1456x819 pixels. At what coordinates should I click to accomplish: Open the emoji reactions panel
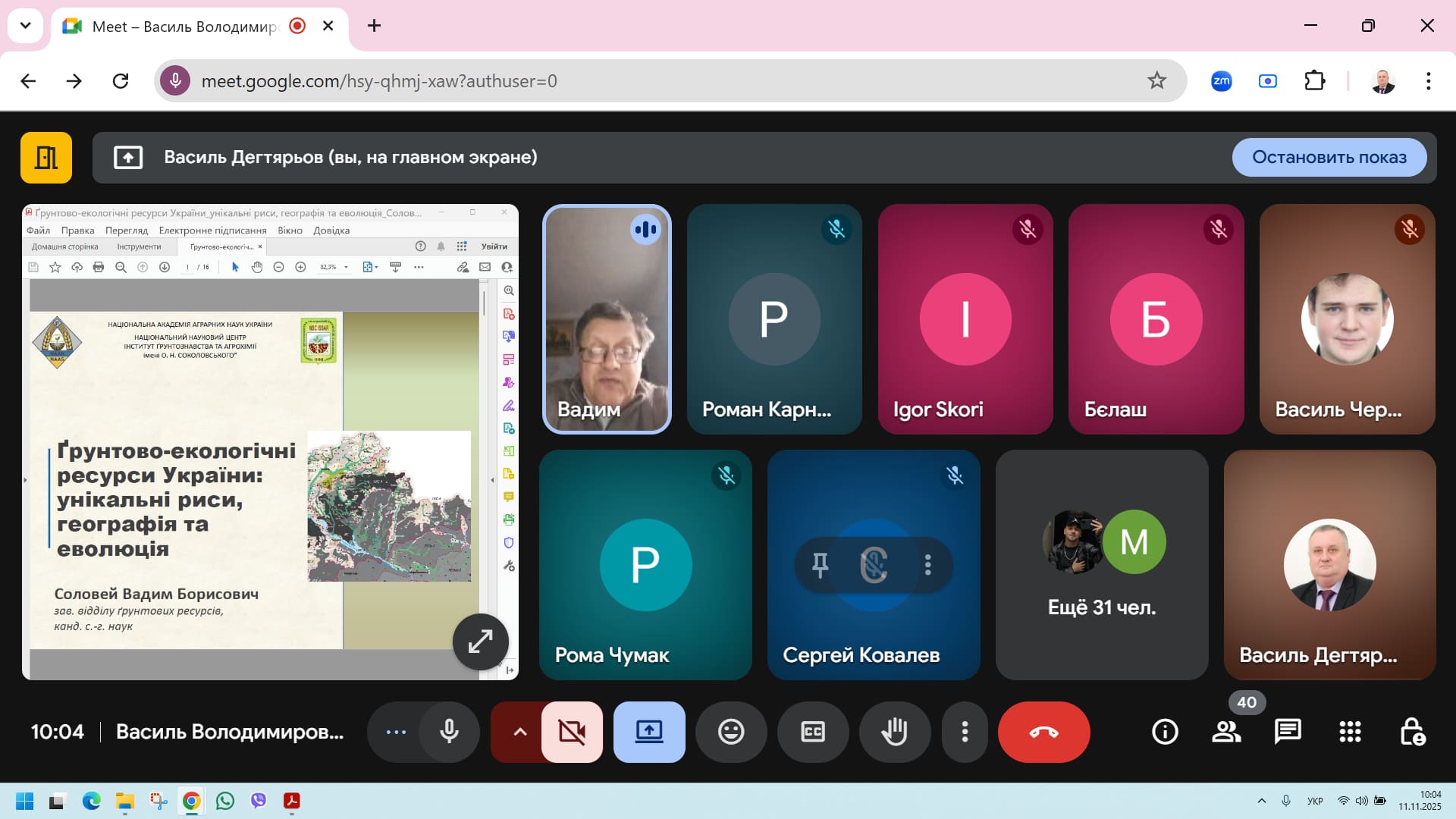(x=731, y=732)
